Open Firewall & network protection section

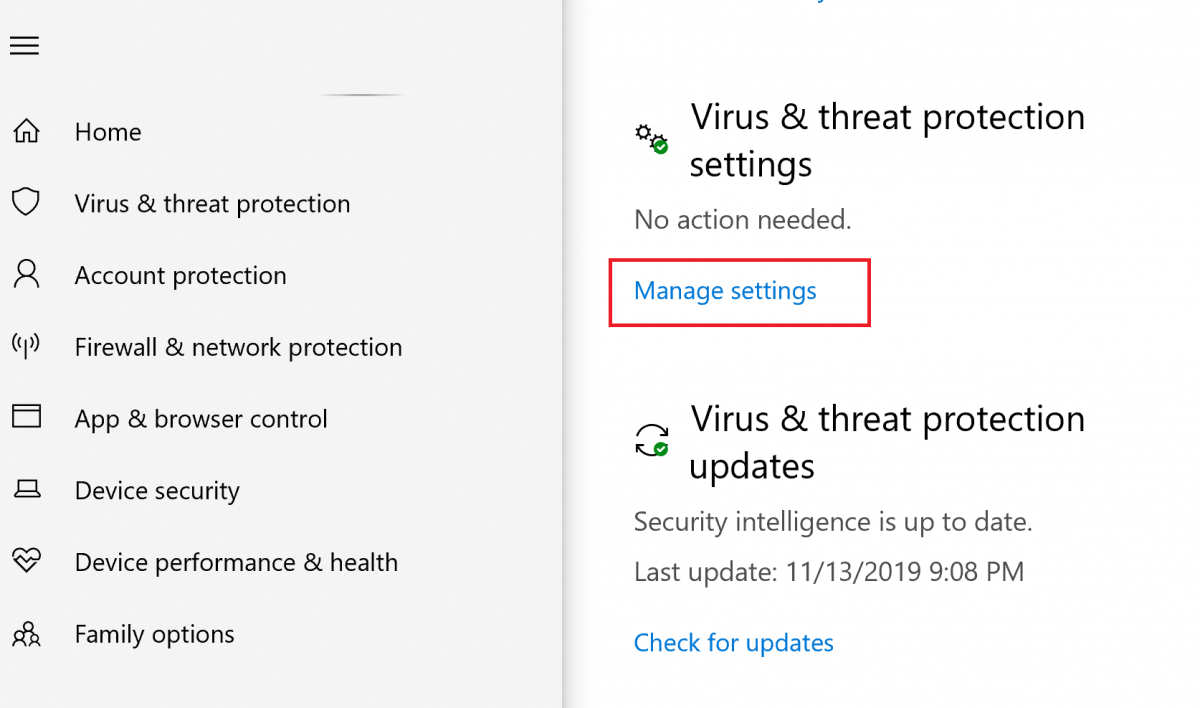tap(239, 348)
